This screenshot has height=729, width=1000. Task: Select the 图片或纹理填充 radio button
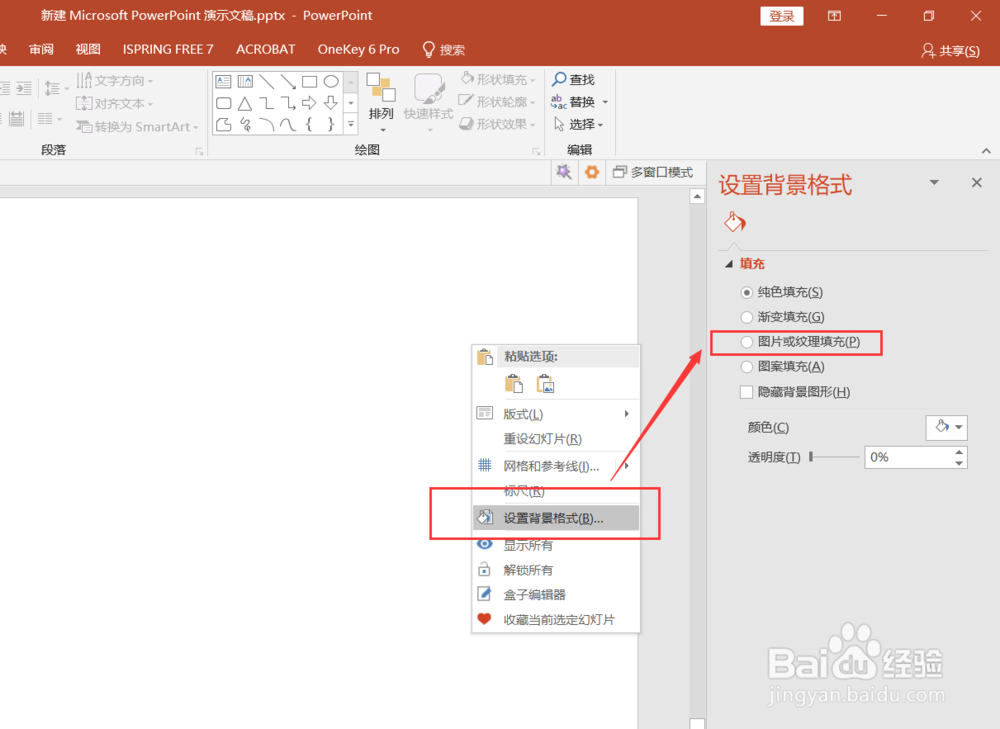click(x=746, y=342)
